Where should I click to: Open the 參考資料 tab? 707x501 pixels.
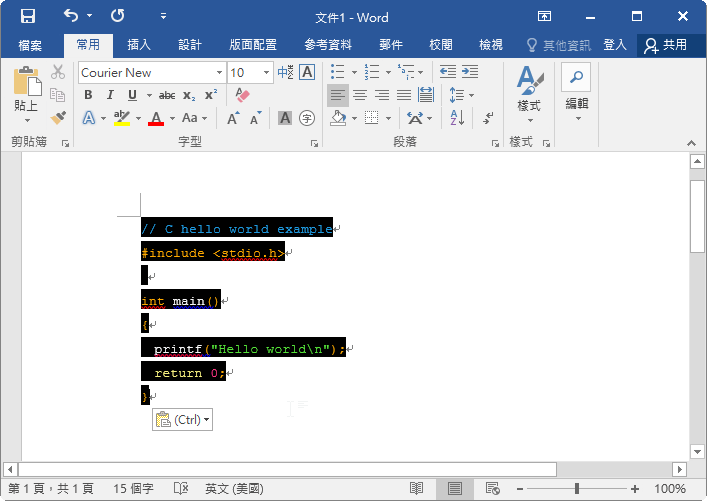tap(328, 45)
